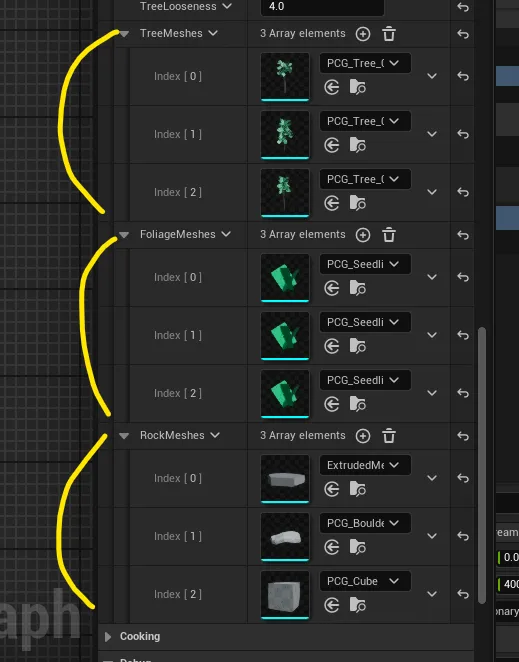
Task: Open element options for RockMeshes Index 1
Action: pos(432,536)
